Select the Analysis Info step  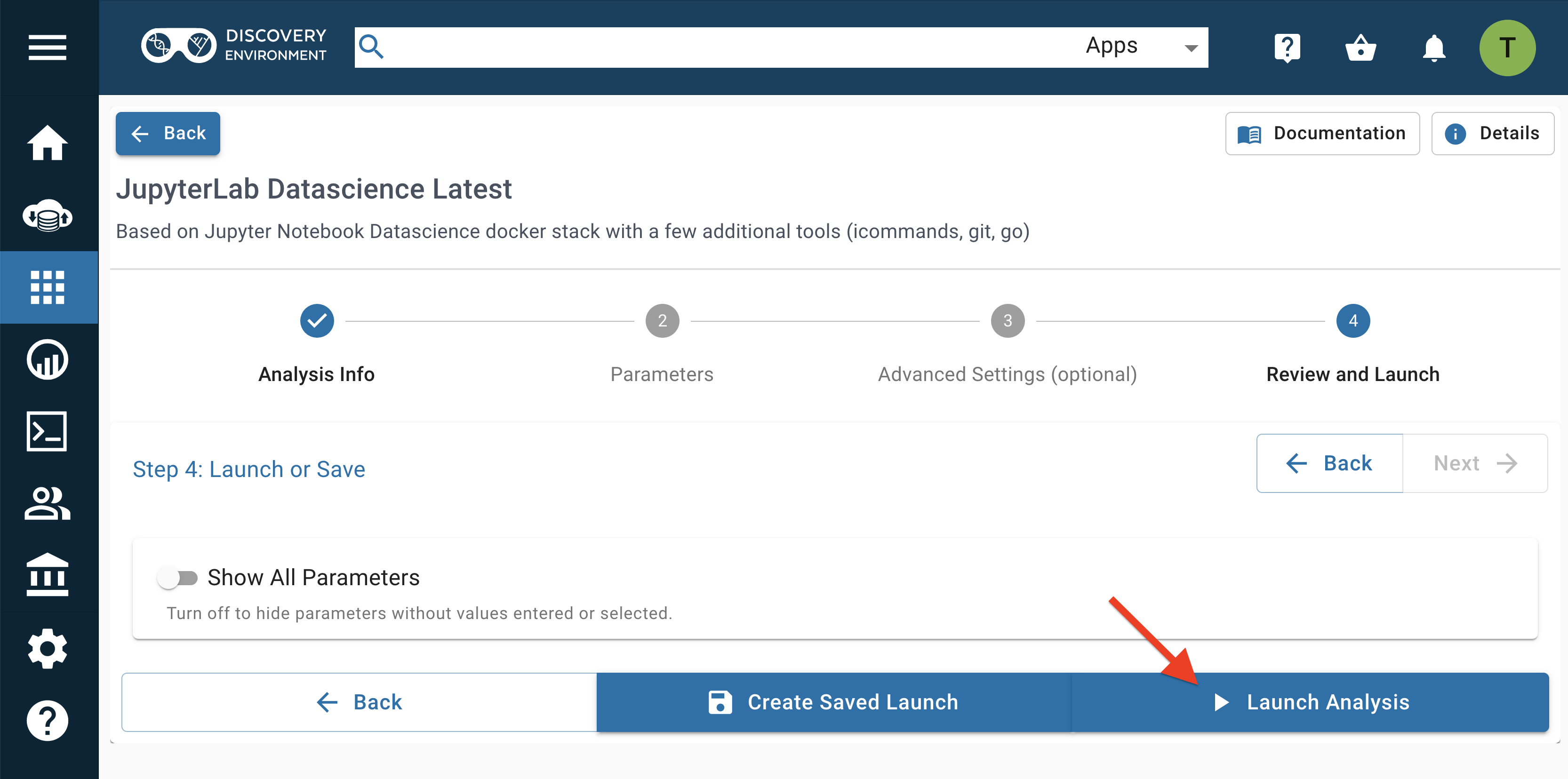(x=317, y=321)
